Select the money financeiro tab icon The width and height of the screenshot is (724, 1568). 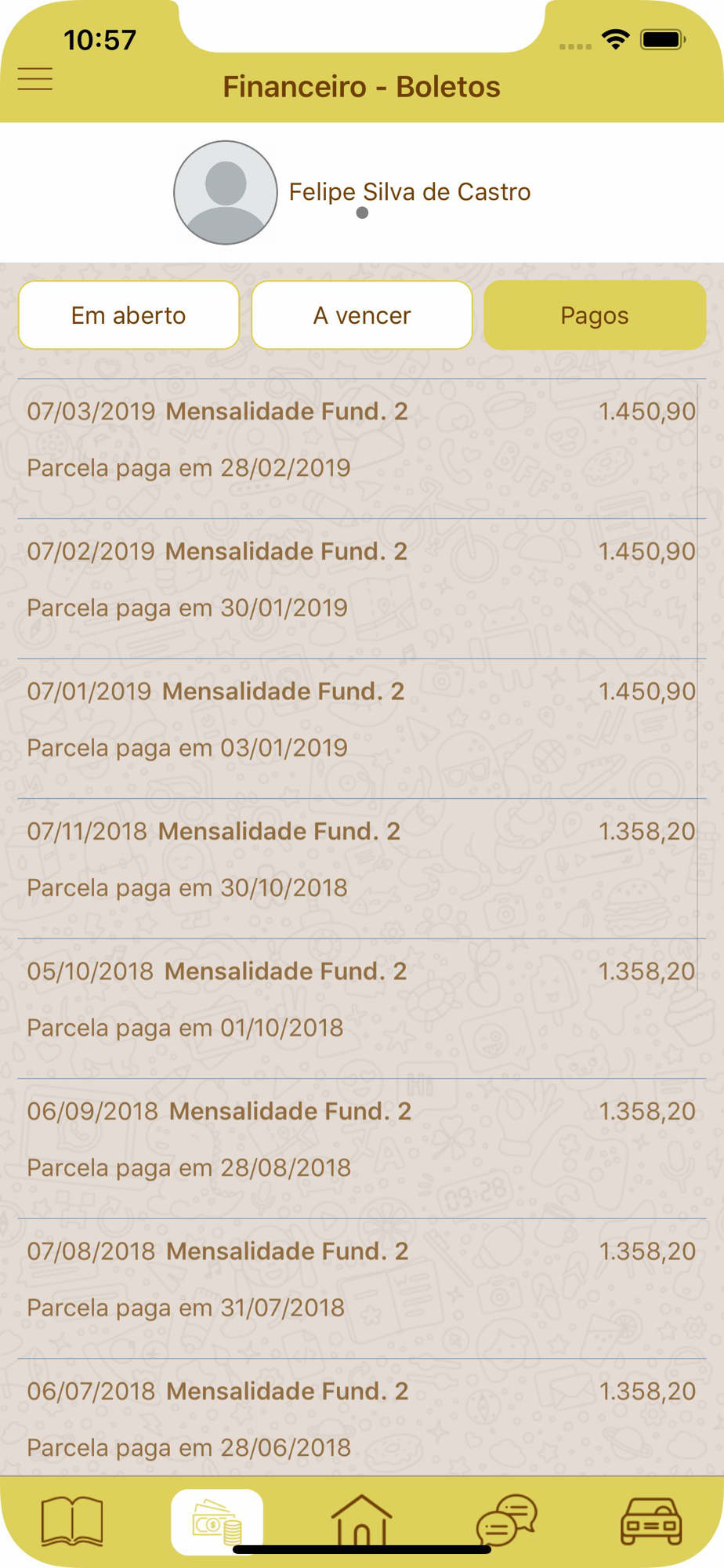click(217, 1522)
